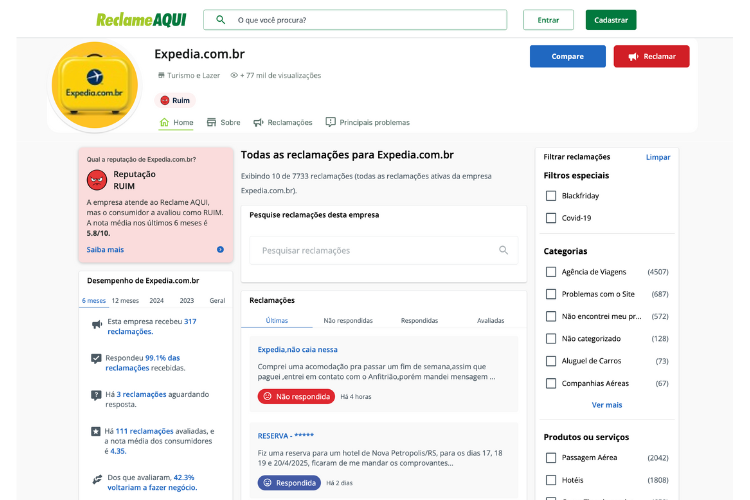750x500 pixels.
Task: Select the Avaliadas tab
Action: click(490, 321)
